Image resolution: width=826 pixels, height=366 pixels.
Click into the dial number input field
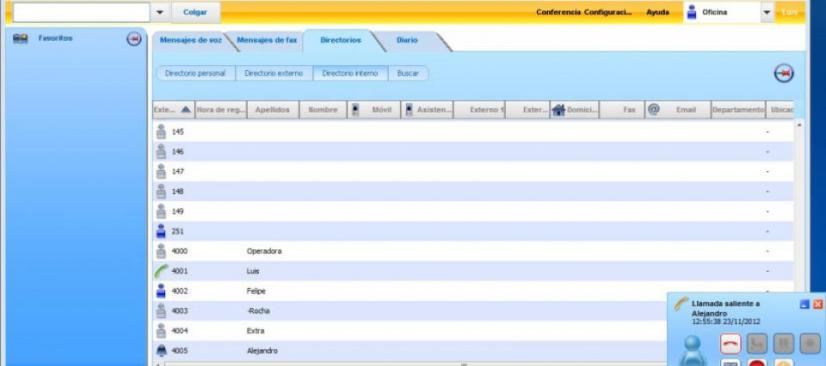(82, 12)
